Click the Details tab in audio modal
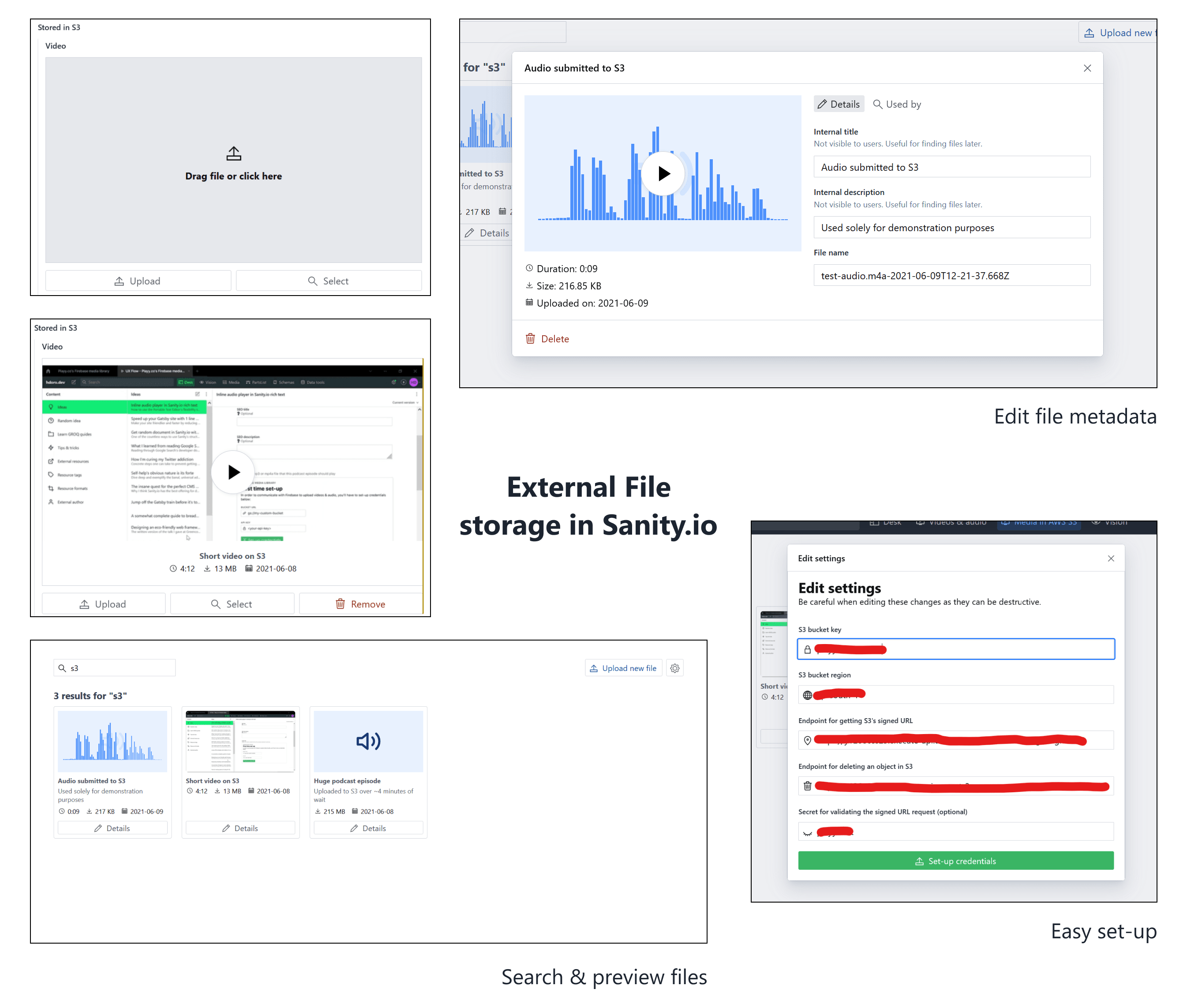 coord(840,104)
